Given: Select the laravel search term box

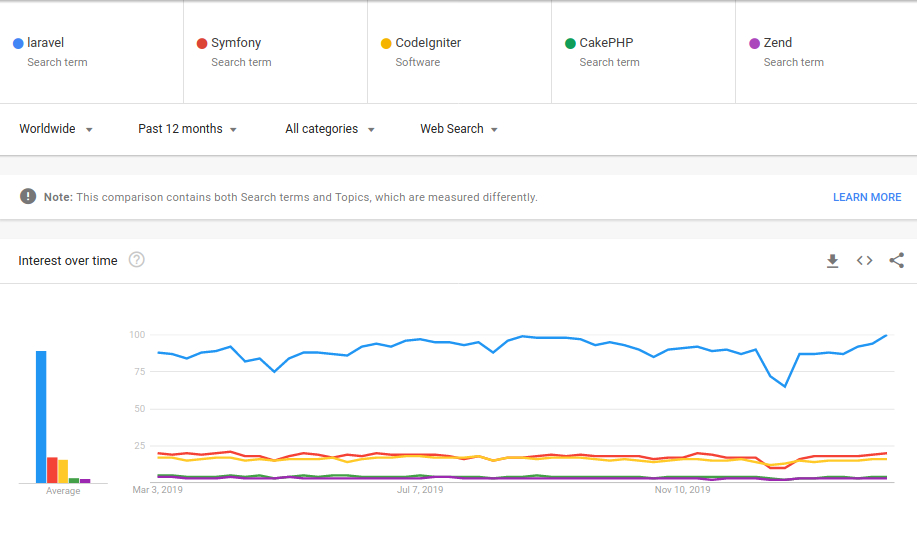Looking at the screenshot, I should coord(91,52).
